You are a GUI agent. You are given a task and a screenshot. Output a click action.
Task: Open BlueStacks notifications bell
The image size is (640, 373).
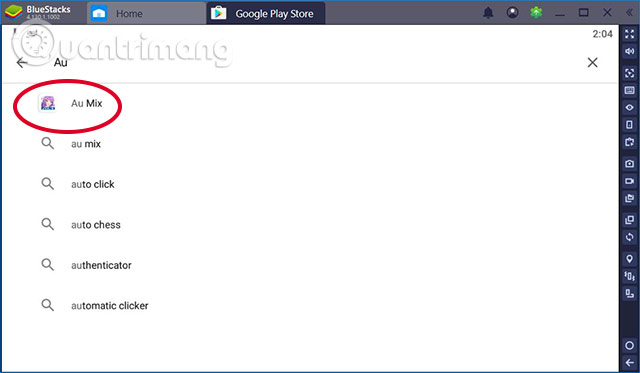pos(488,13)
